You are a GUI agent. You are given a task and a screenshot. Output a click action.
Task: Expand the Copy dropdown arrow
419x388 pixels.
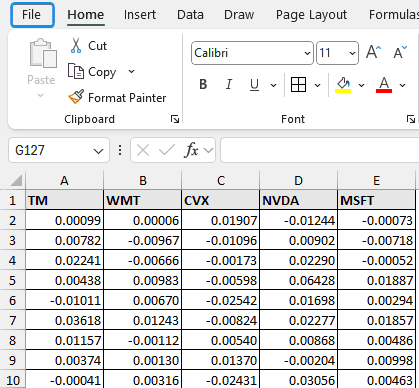[x=132, y=71]
